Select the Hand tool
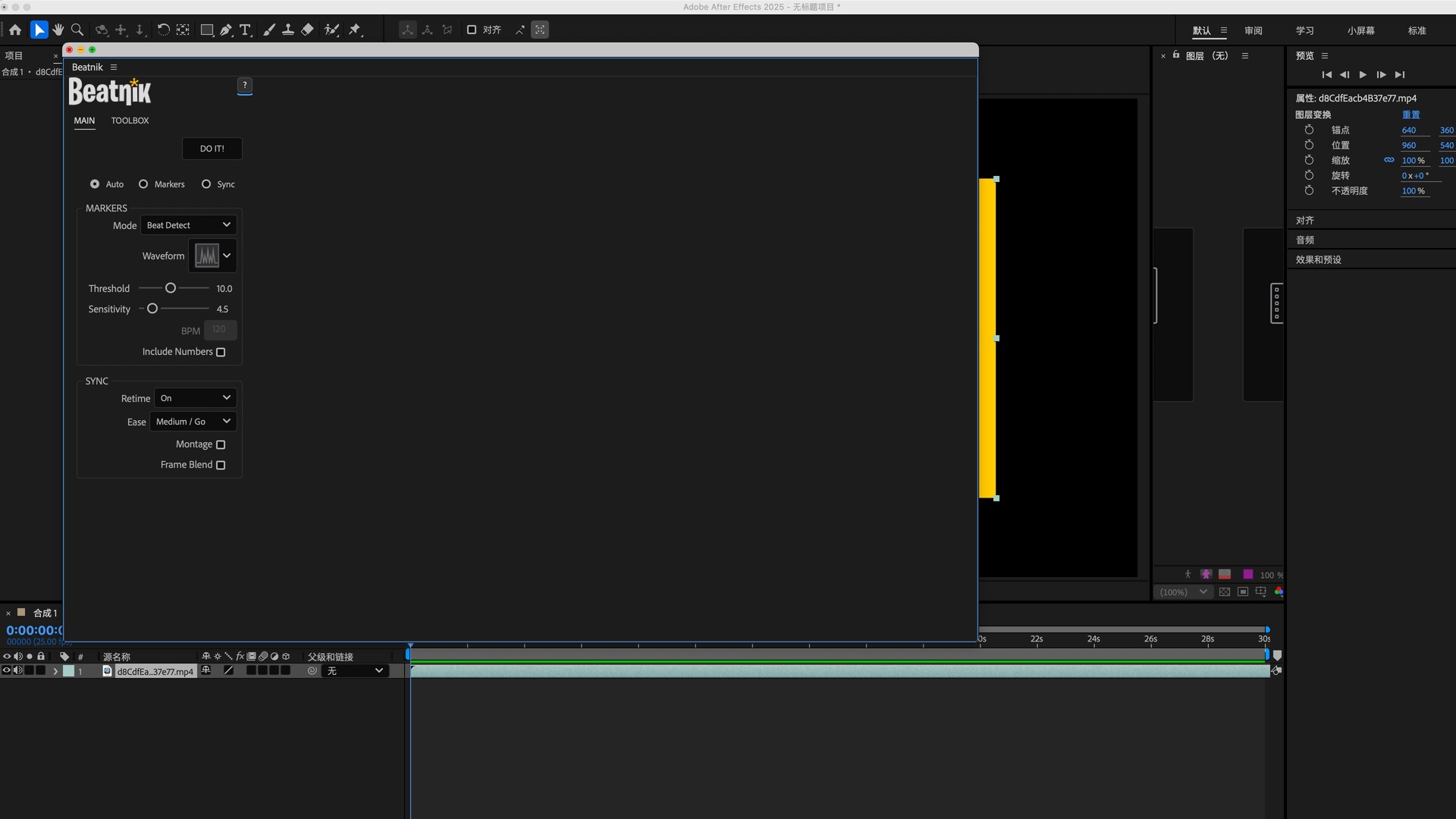The image size is (1456, 819). click(x=58, y=30)
